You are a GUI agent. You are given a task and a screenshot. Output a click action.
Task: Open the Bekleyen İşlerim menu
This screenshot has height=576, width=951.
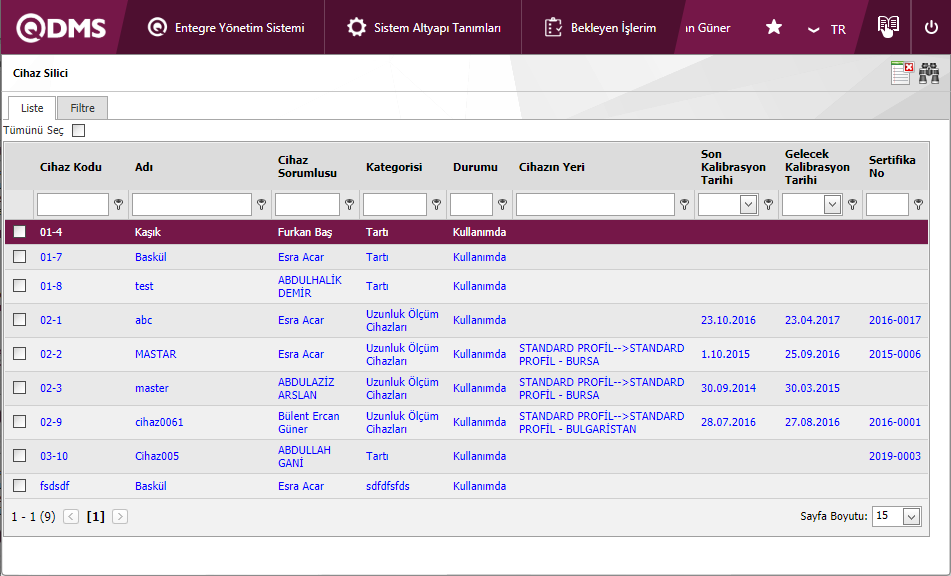600,28
